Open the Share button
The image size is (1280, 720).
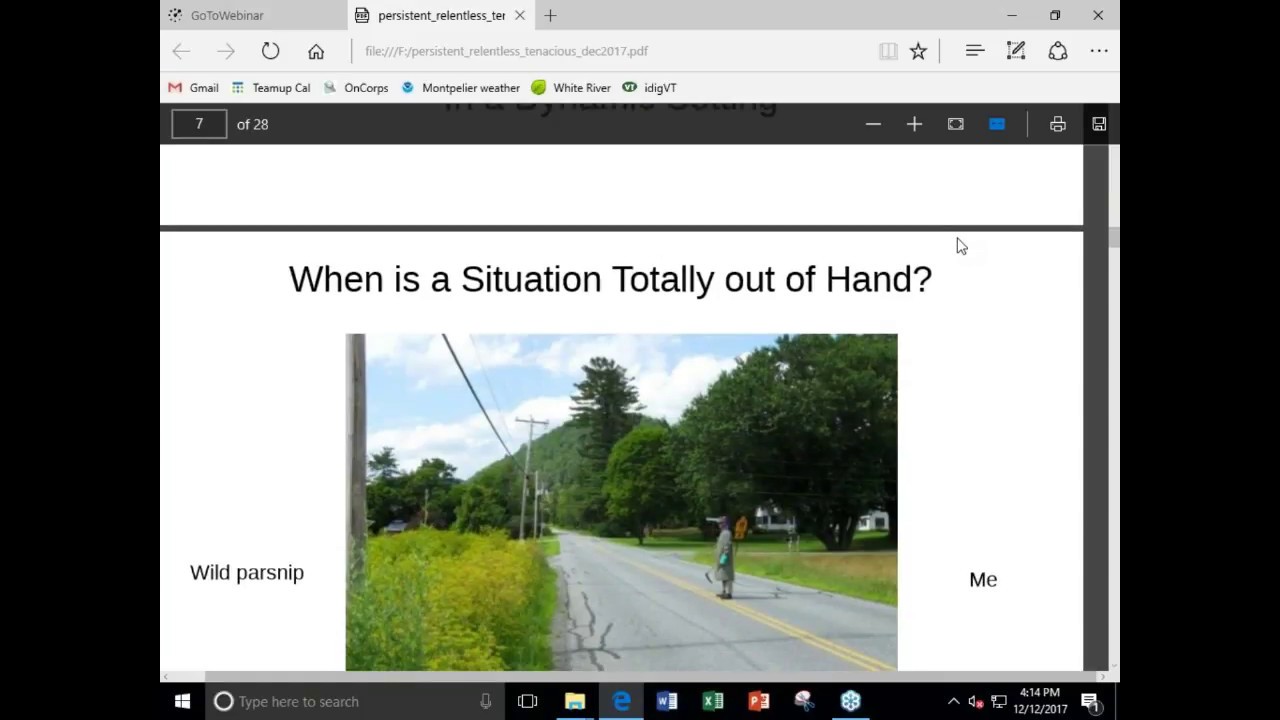point(1058,51)
